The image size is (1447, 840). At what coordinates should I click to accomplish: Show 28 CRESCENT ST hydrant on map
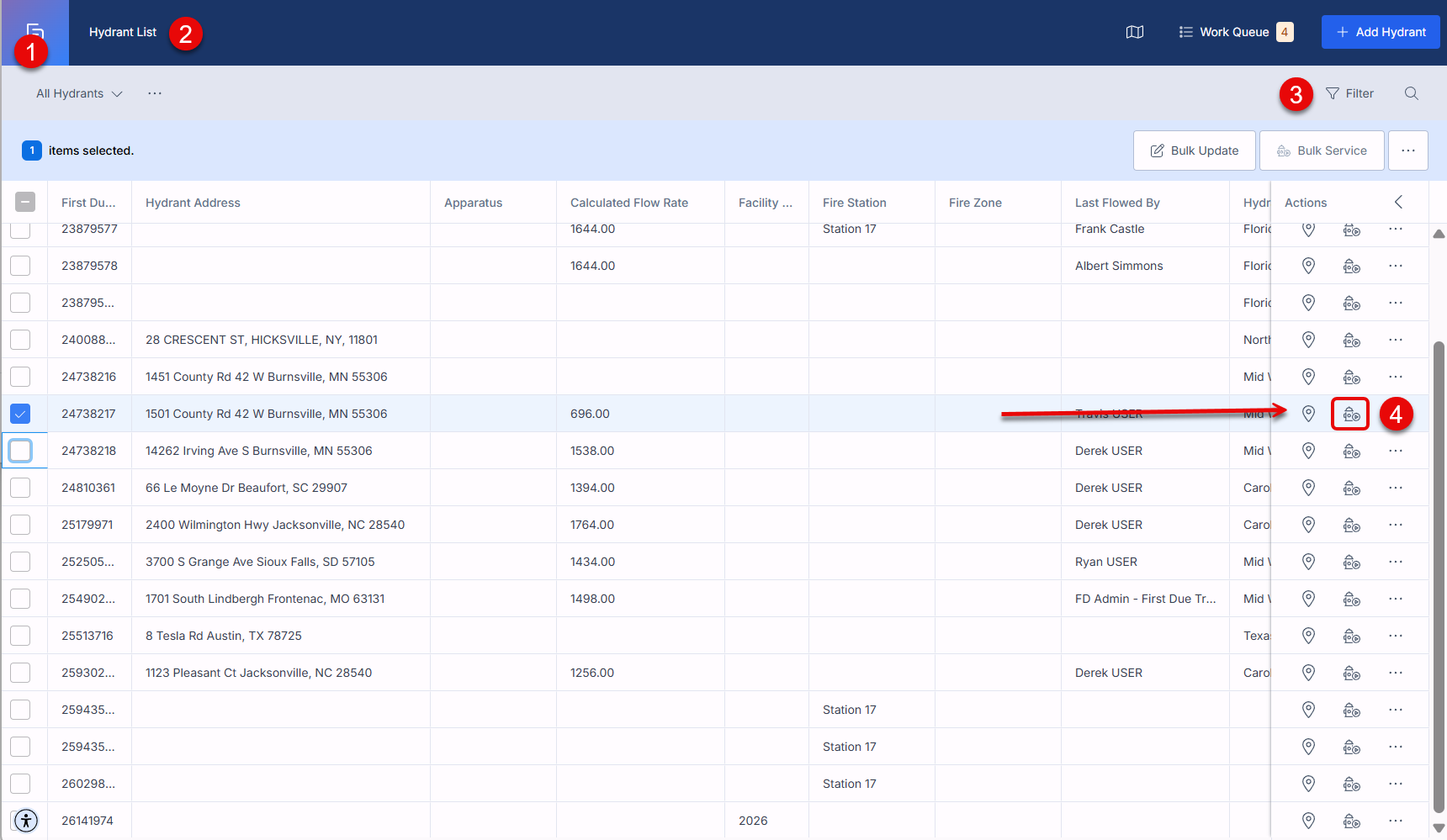pyautogui.click(x=1308, y=340)
